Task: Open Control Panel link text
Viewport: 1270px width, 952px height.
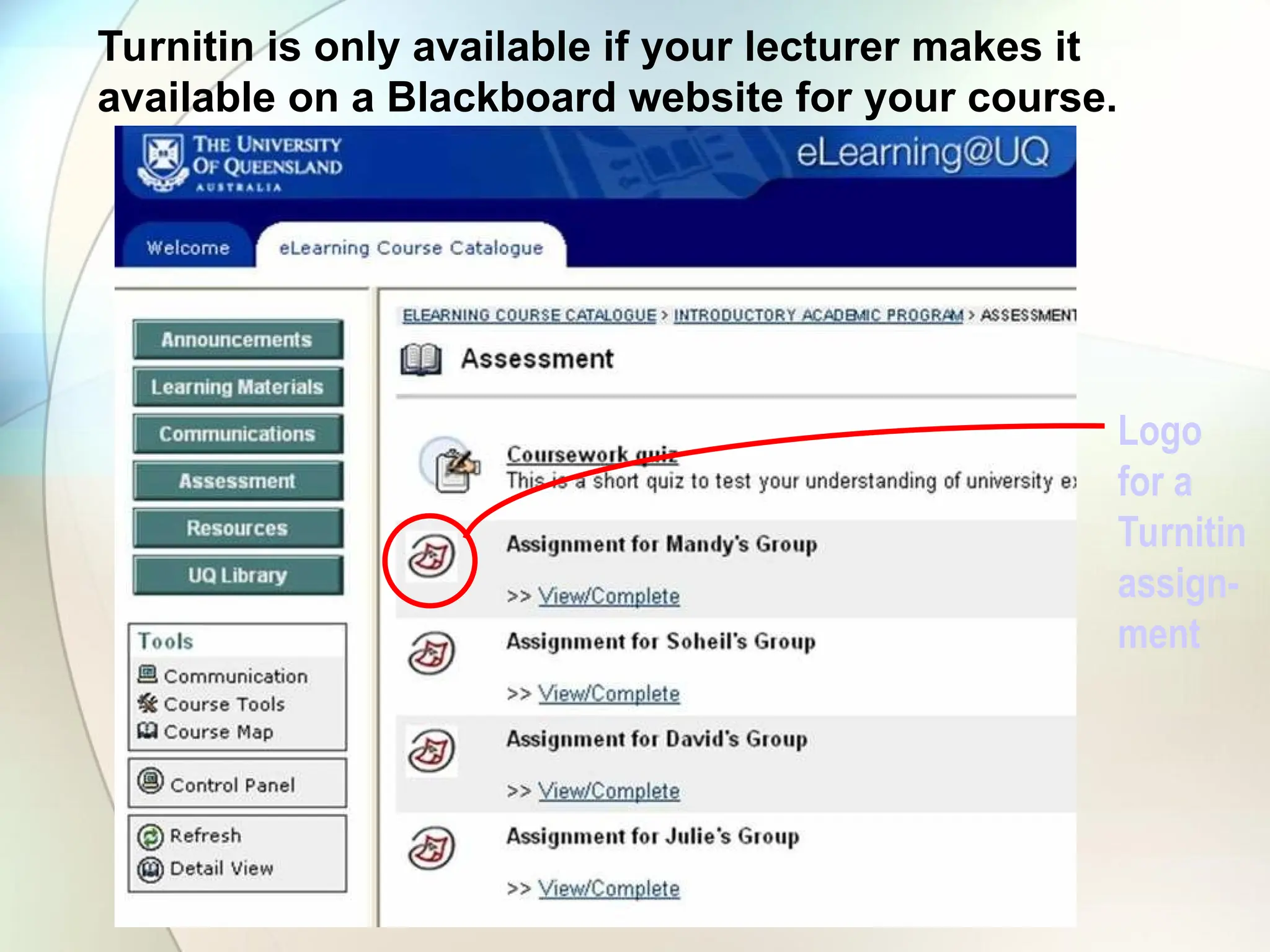Action: coord(233,785)
